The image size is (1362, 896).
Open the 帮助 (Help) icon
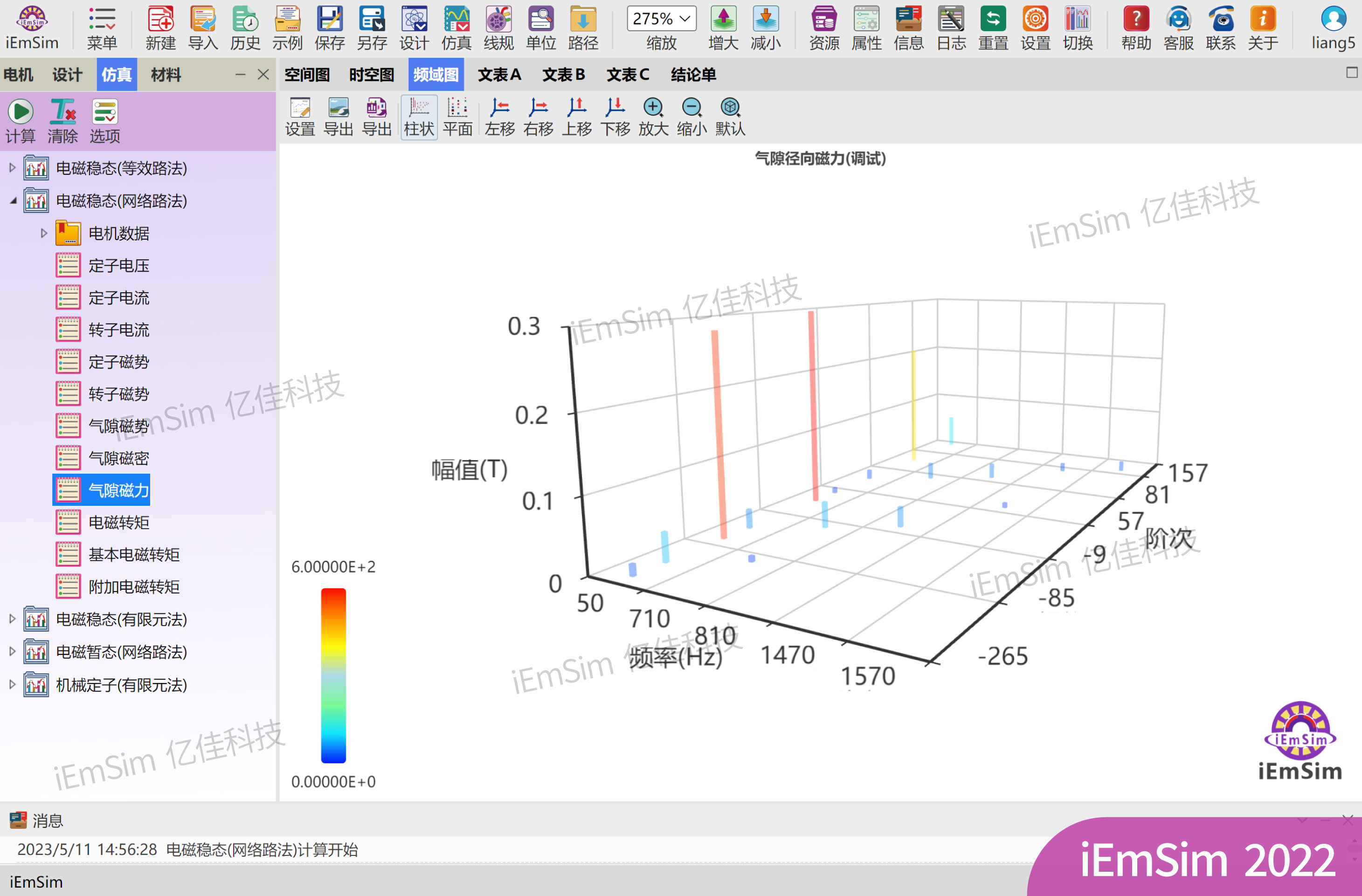pos(1136,28)
